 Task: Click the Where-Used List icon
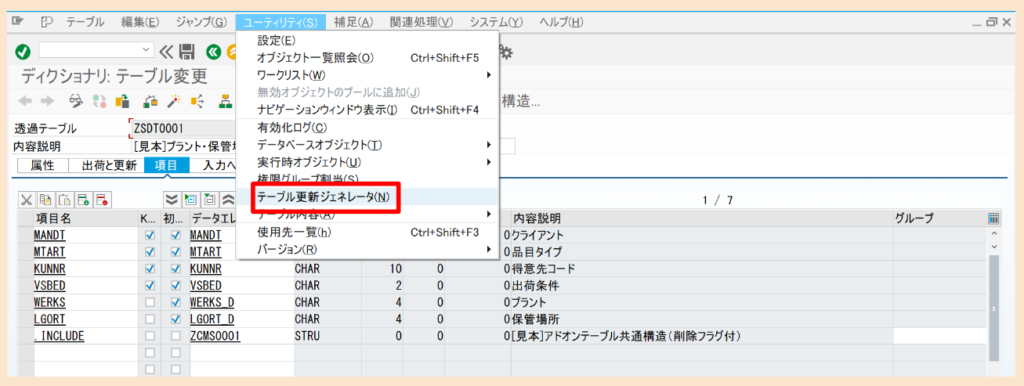click(x=197, y=101)
